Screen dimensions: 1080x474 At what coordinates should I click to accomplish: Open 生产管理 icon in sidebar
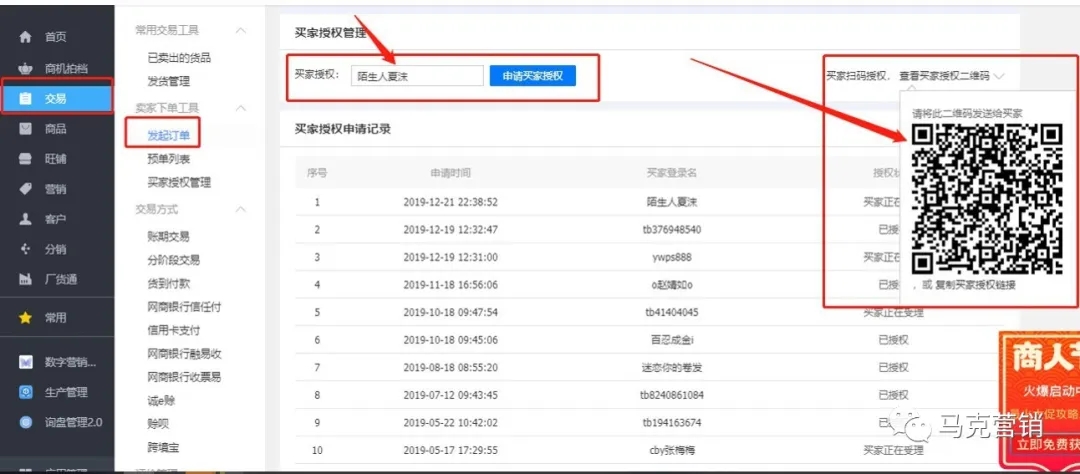(26, 392)
